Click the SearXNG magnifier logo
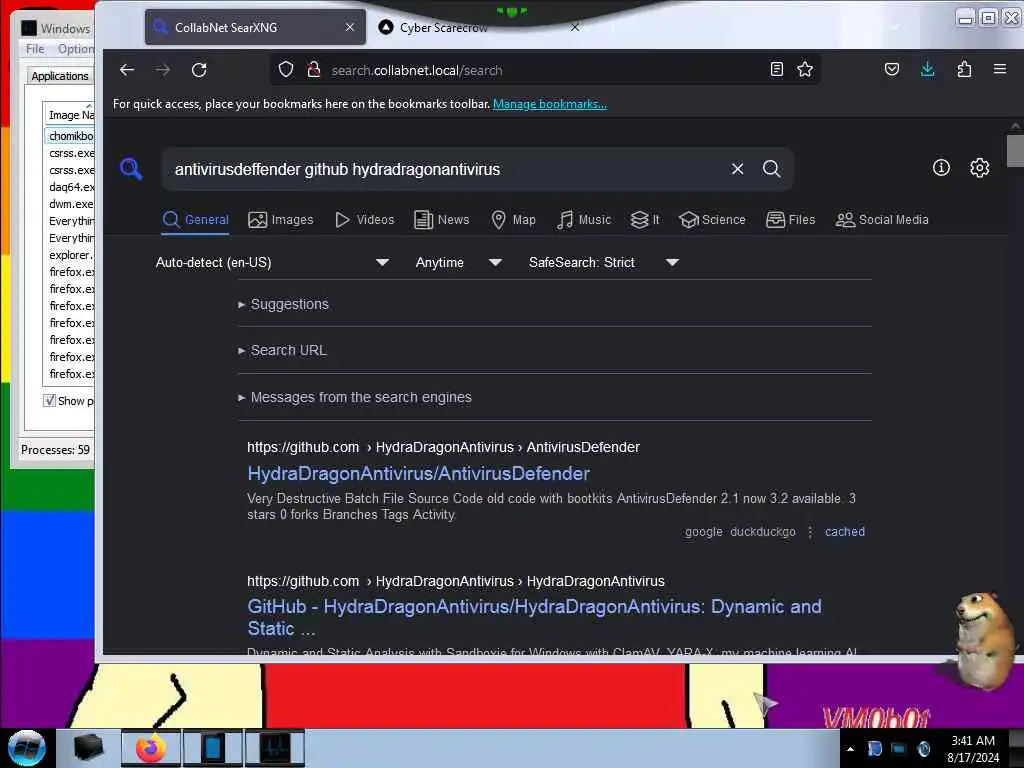 (x=131, y=168)
